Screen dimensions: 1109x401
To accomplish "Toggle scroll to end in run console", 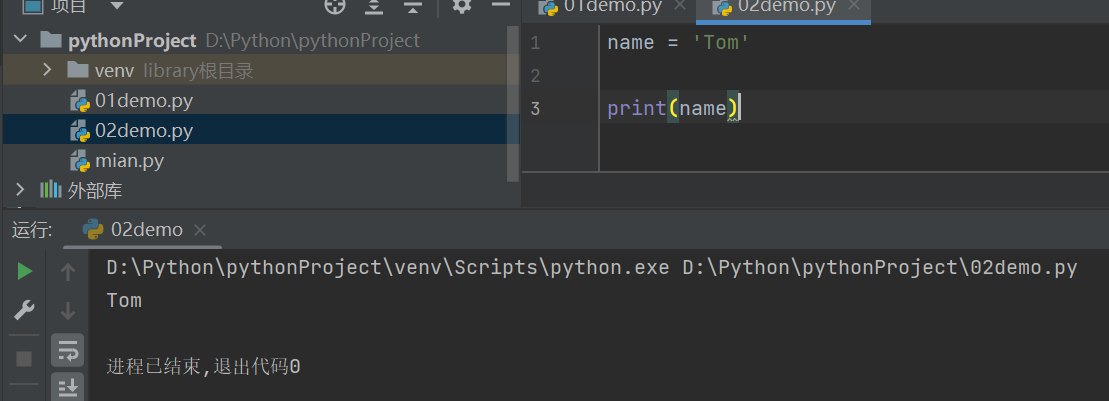I will pyautogui.click(x=69, y=387).
